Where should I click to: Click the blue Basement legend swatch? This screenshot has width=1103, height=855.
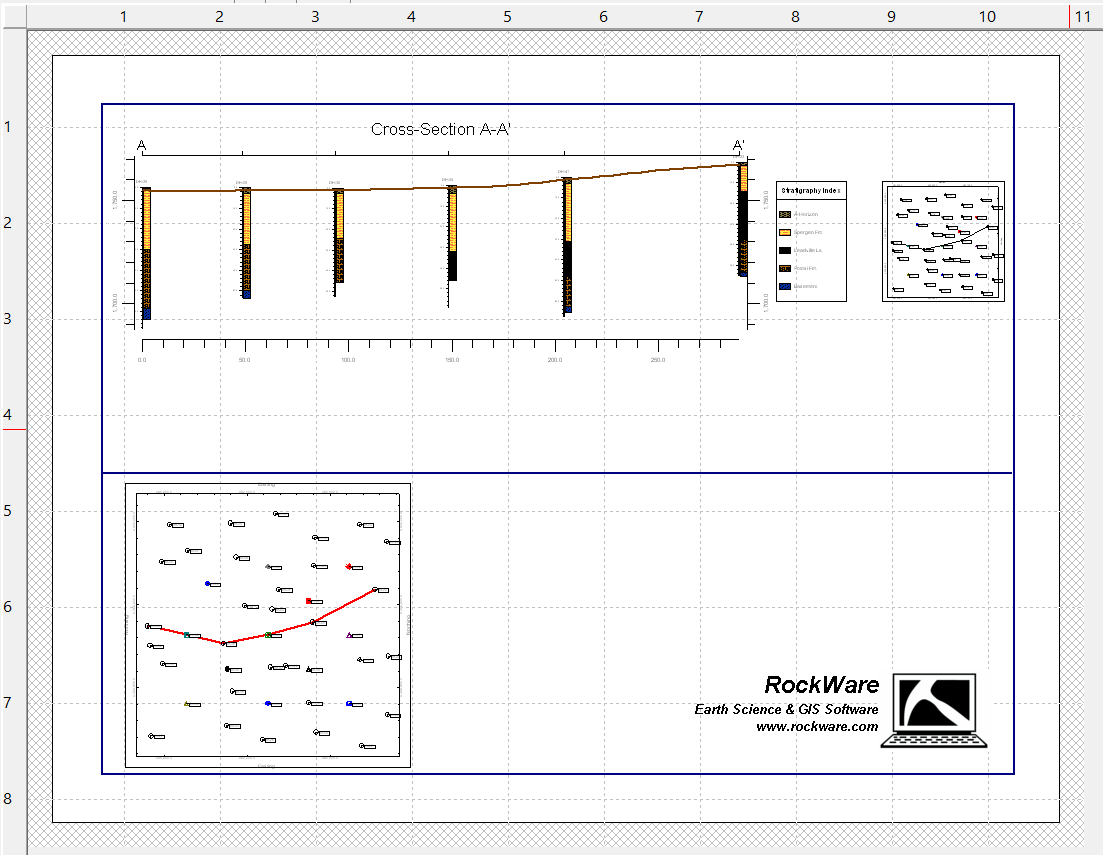point(785,286)
